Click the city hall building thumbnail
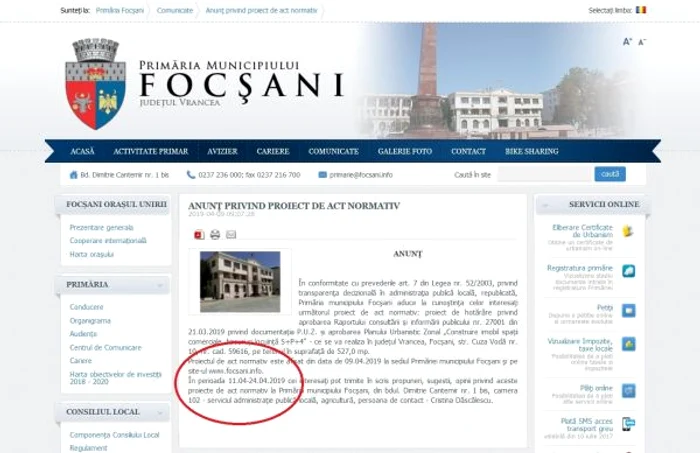The image size is (700, 453). pyautogui.click(x=240, y=282)
